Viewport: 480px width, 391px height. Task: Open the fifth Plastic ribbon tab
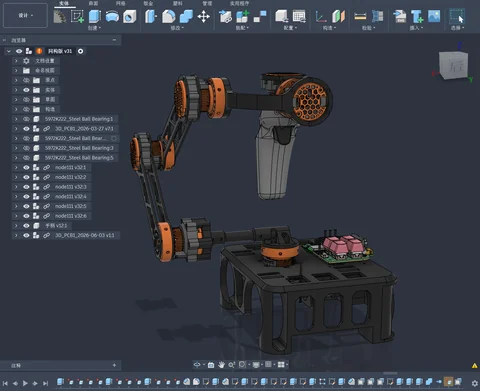tap(178, 3)
